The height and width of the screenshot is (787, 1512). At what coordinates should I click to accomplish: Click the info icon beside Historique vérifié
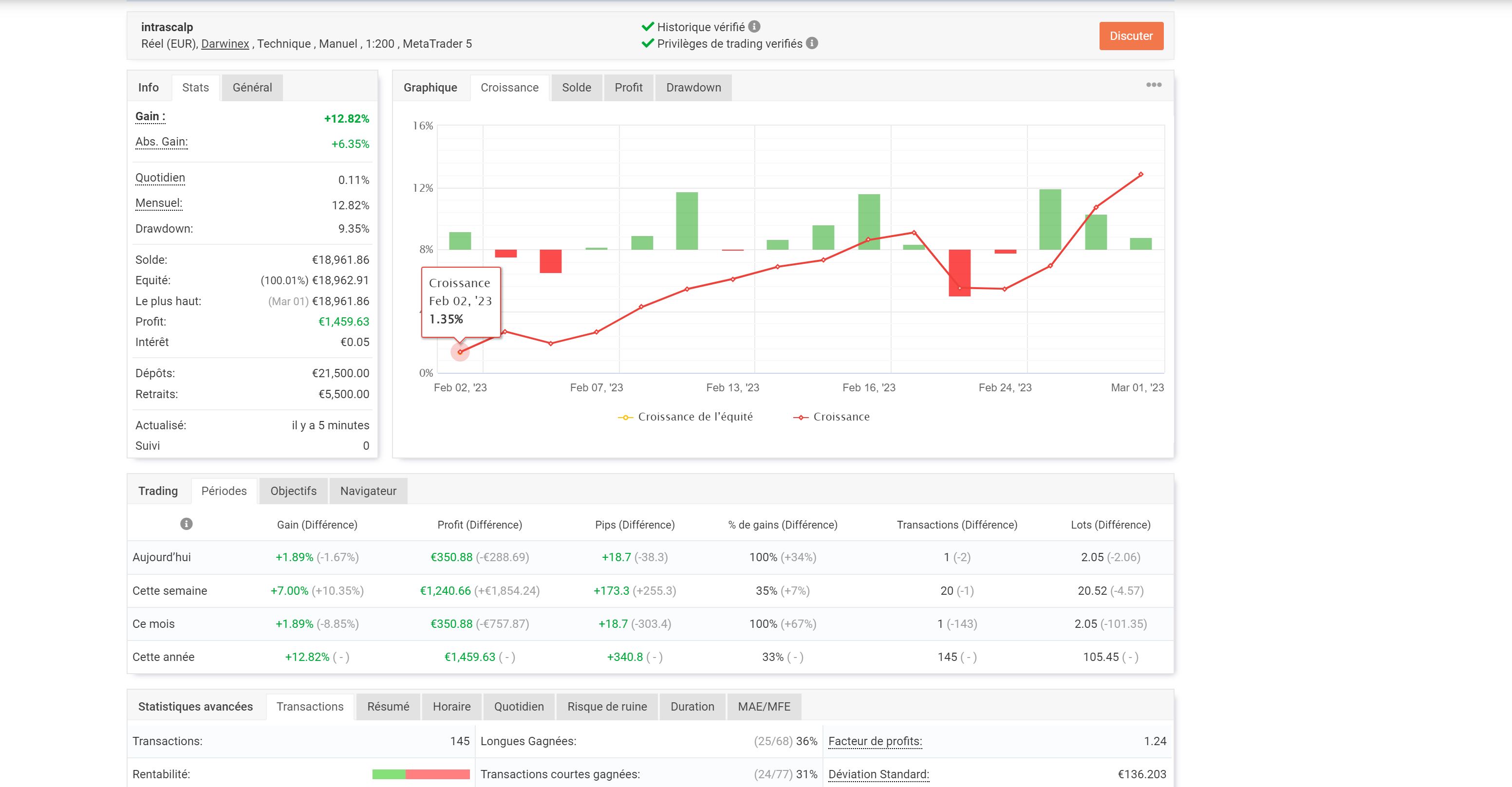[755, 26]
